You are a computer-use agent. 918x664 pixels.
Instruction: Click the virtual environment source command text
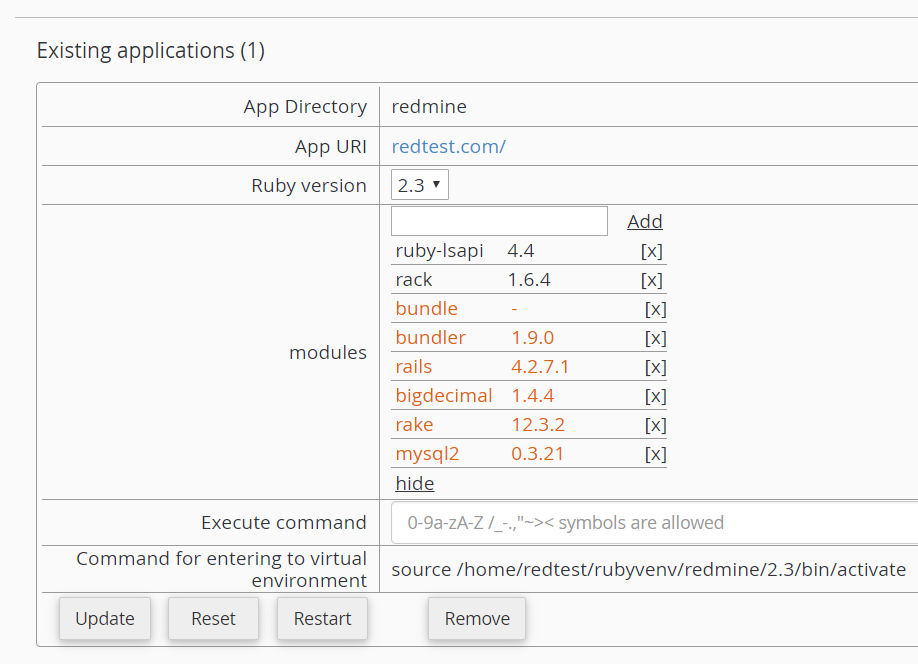[648, 570]
